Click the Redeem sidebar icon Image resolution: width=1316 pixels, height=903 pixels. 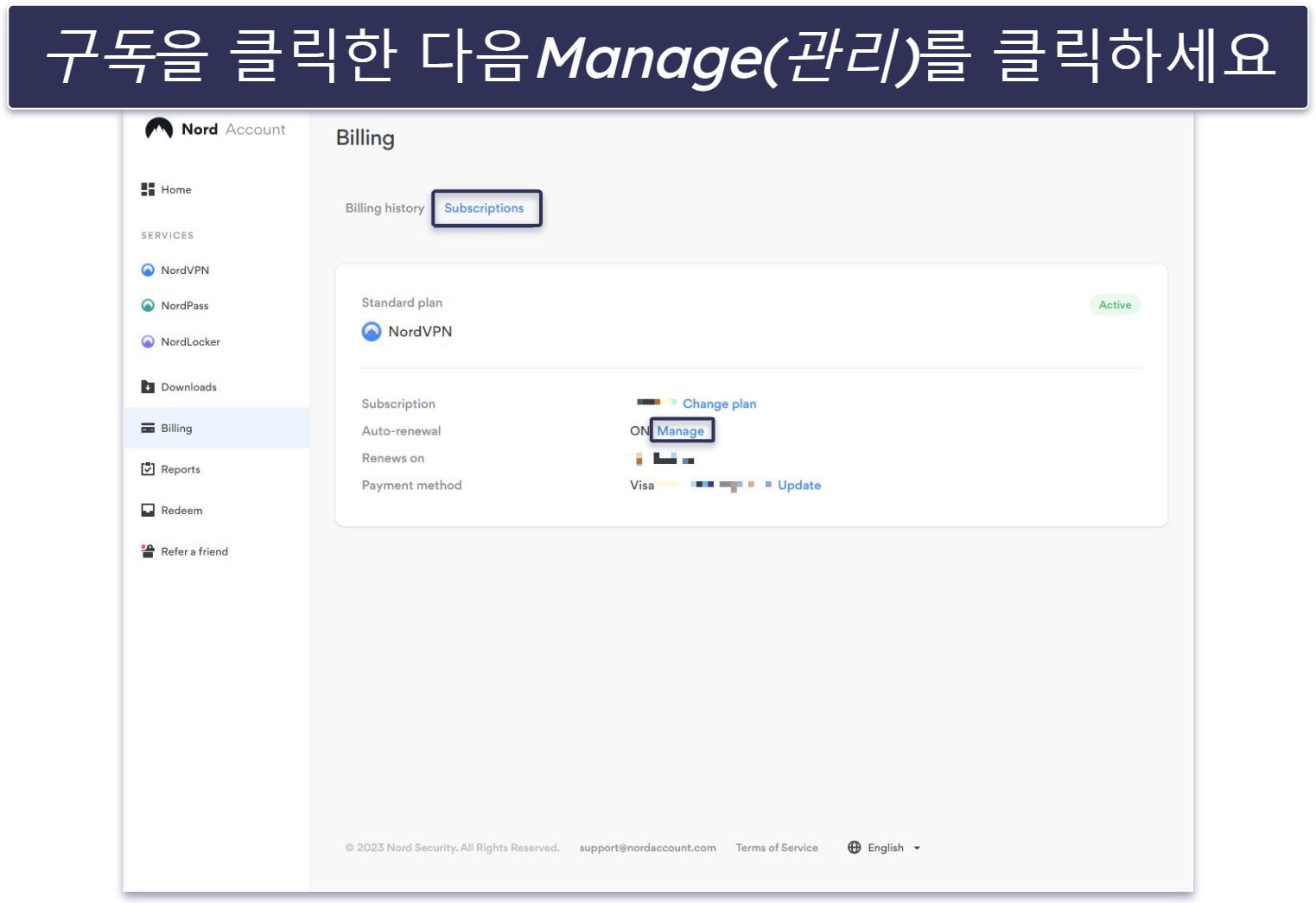click(x=148, y=510)
